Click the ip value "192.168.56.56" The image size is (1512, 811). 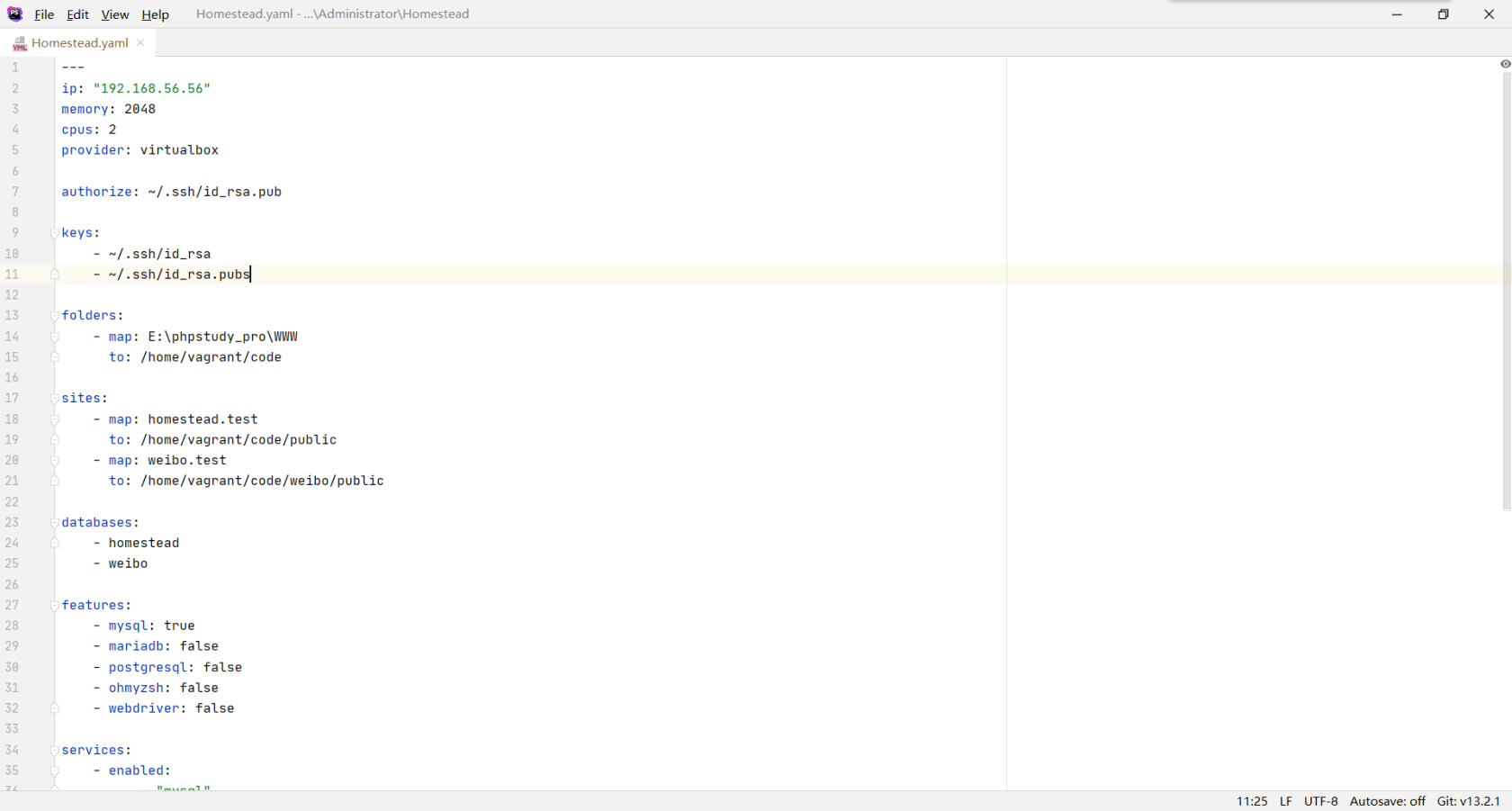click(152, 88)
